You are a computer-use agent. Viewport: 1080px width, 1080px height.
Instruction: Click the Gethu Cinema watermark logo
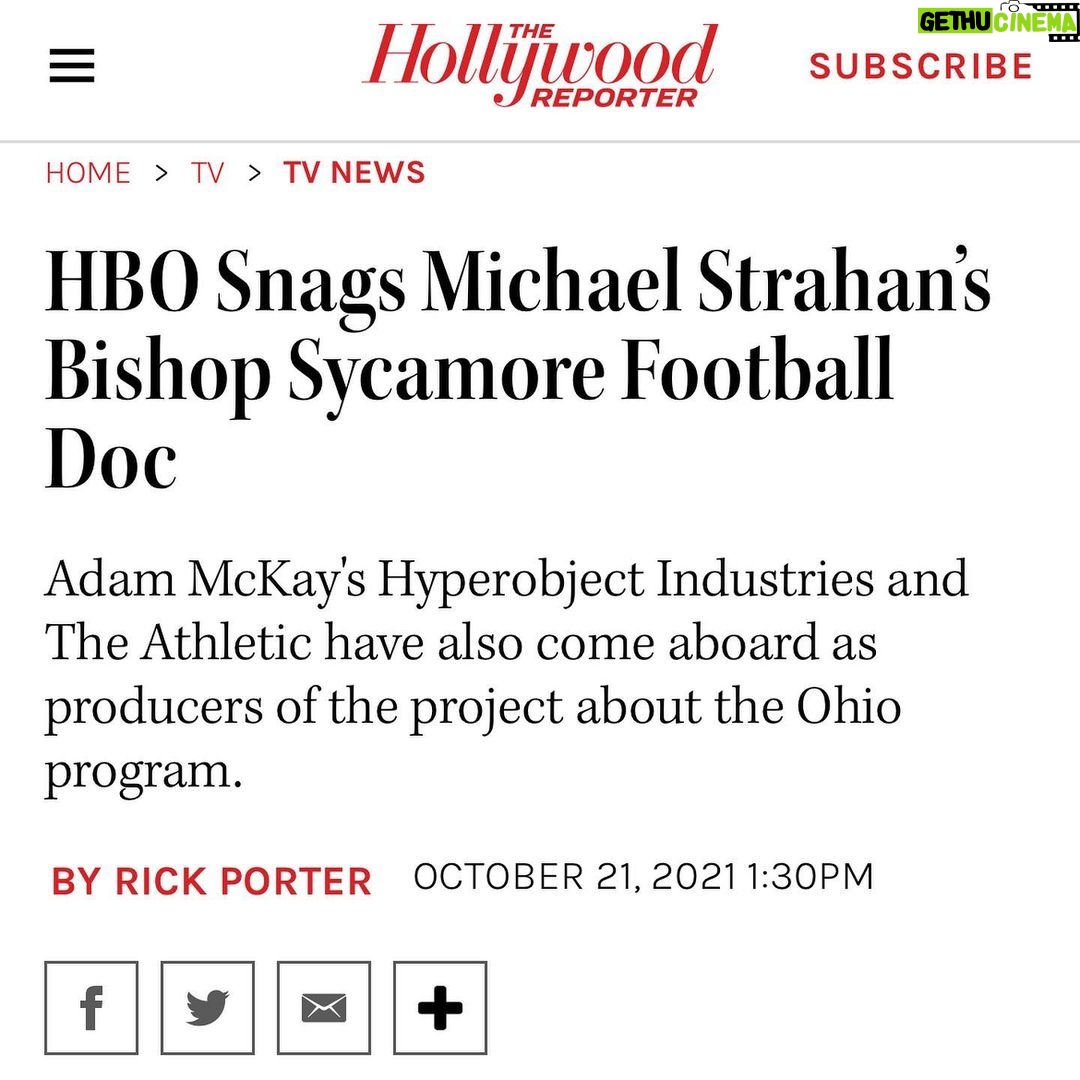pos(997,22)
